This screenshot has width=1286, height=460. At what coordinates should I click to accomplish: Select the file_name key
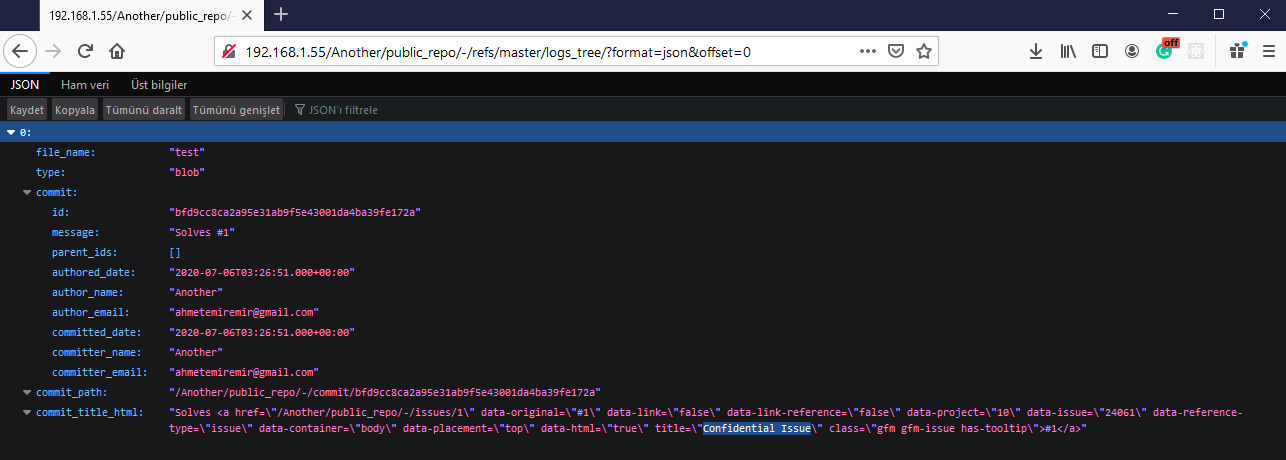click(66, 152)
